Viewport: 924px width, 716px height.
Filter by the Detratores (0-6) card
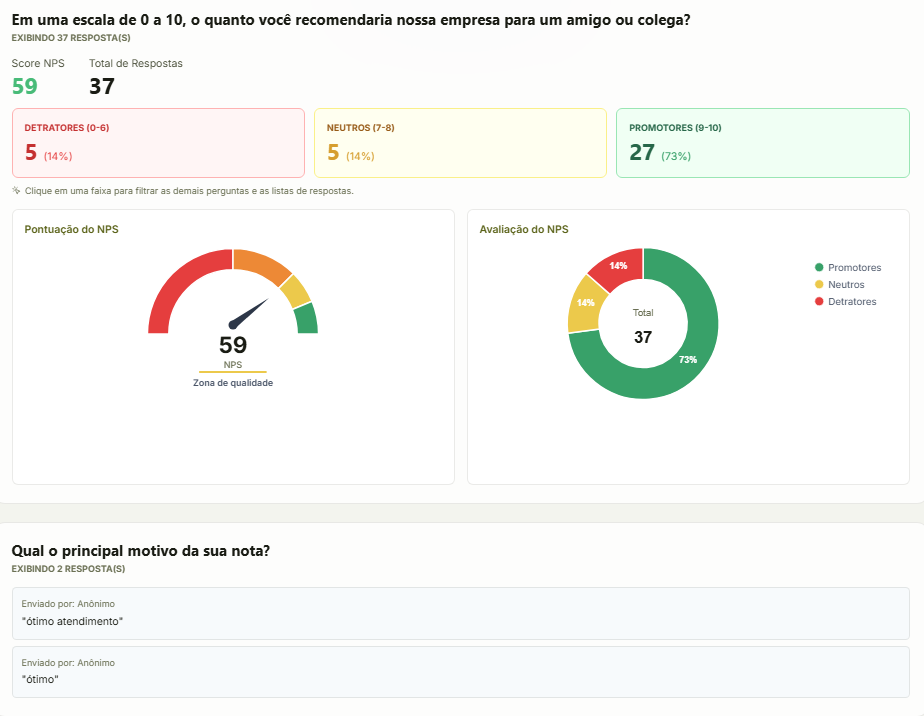point(158,143)
